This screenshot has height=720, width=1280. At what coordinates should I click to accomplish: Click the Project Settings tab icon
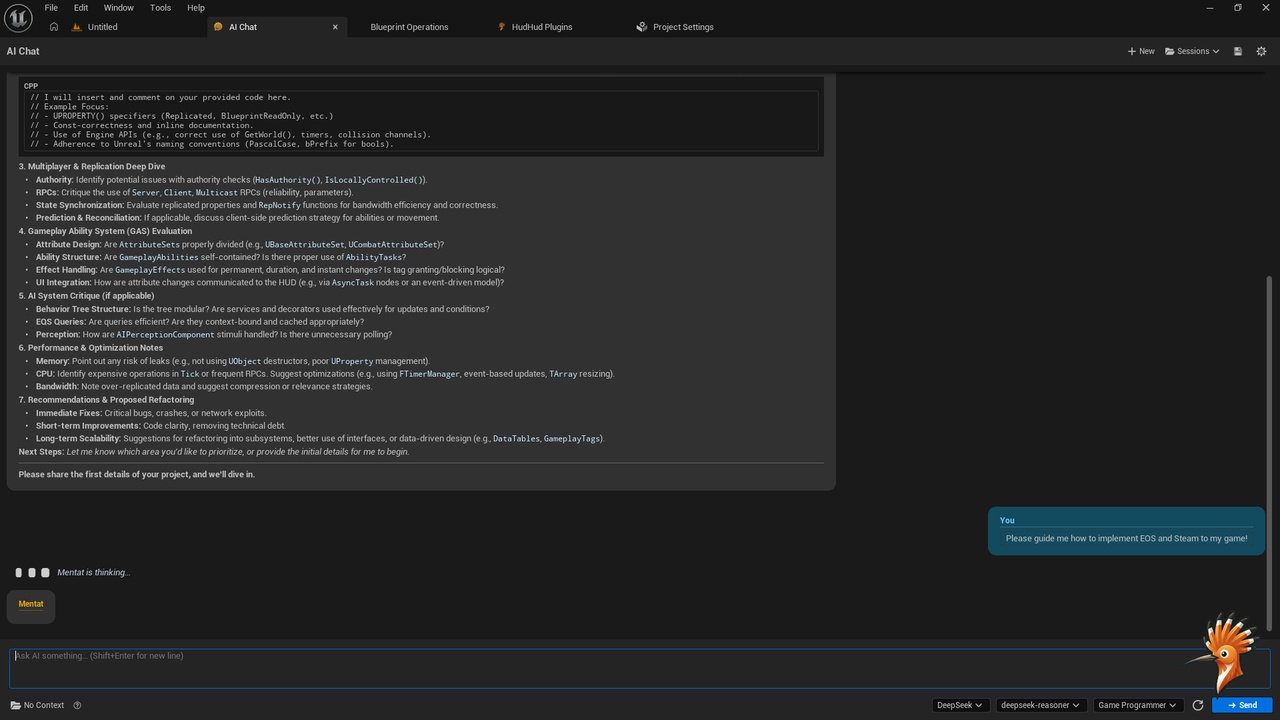click(x=642, y=27)
